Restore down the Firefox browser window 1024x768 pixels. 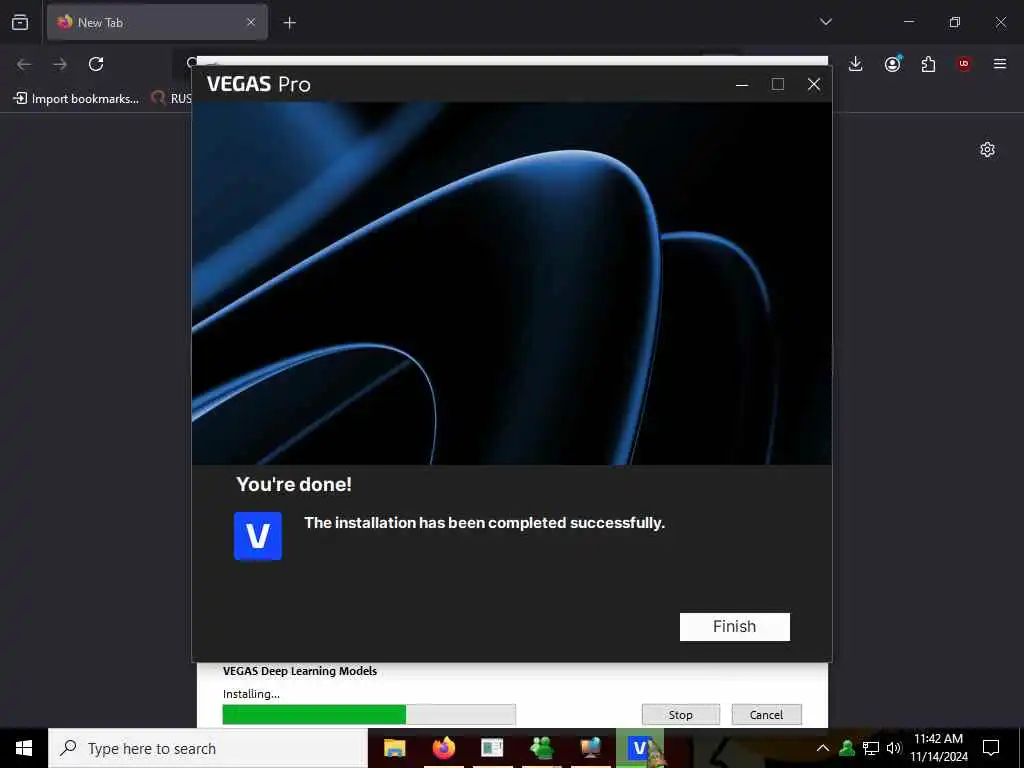(955, 22)
